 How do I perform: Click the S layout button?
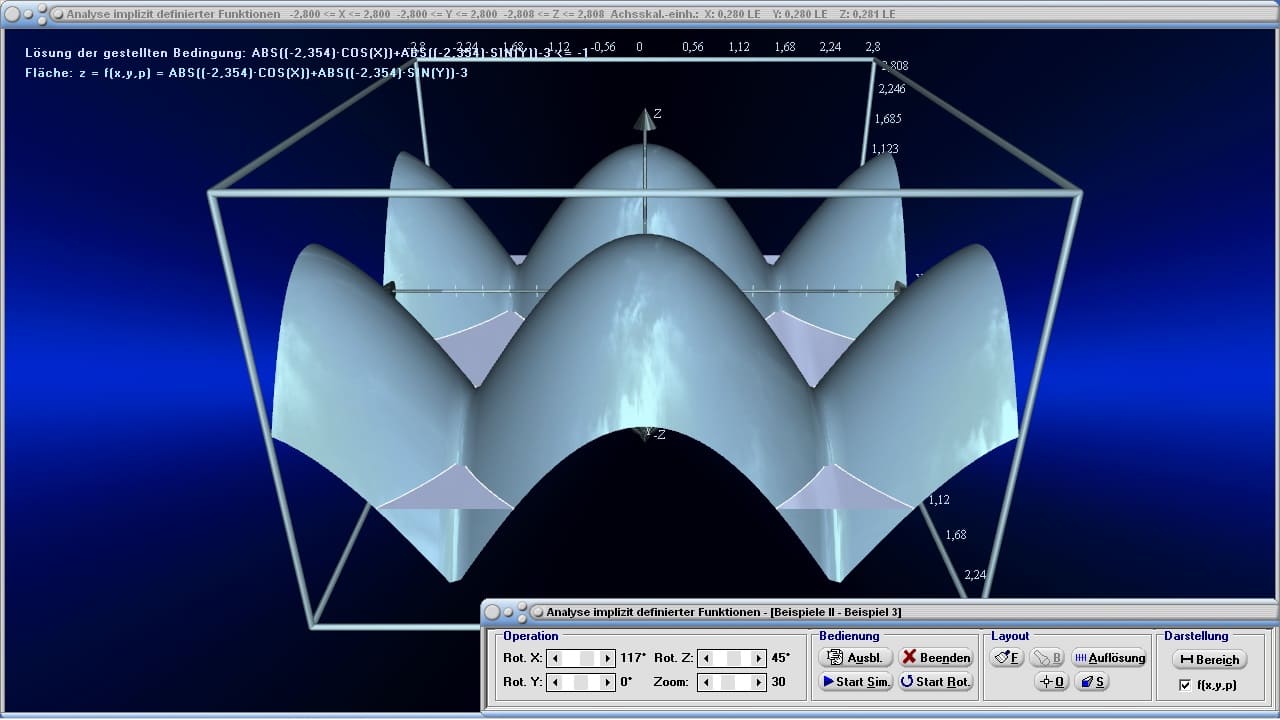[x=1093, y=682]
